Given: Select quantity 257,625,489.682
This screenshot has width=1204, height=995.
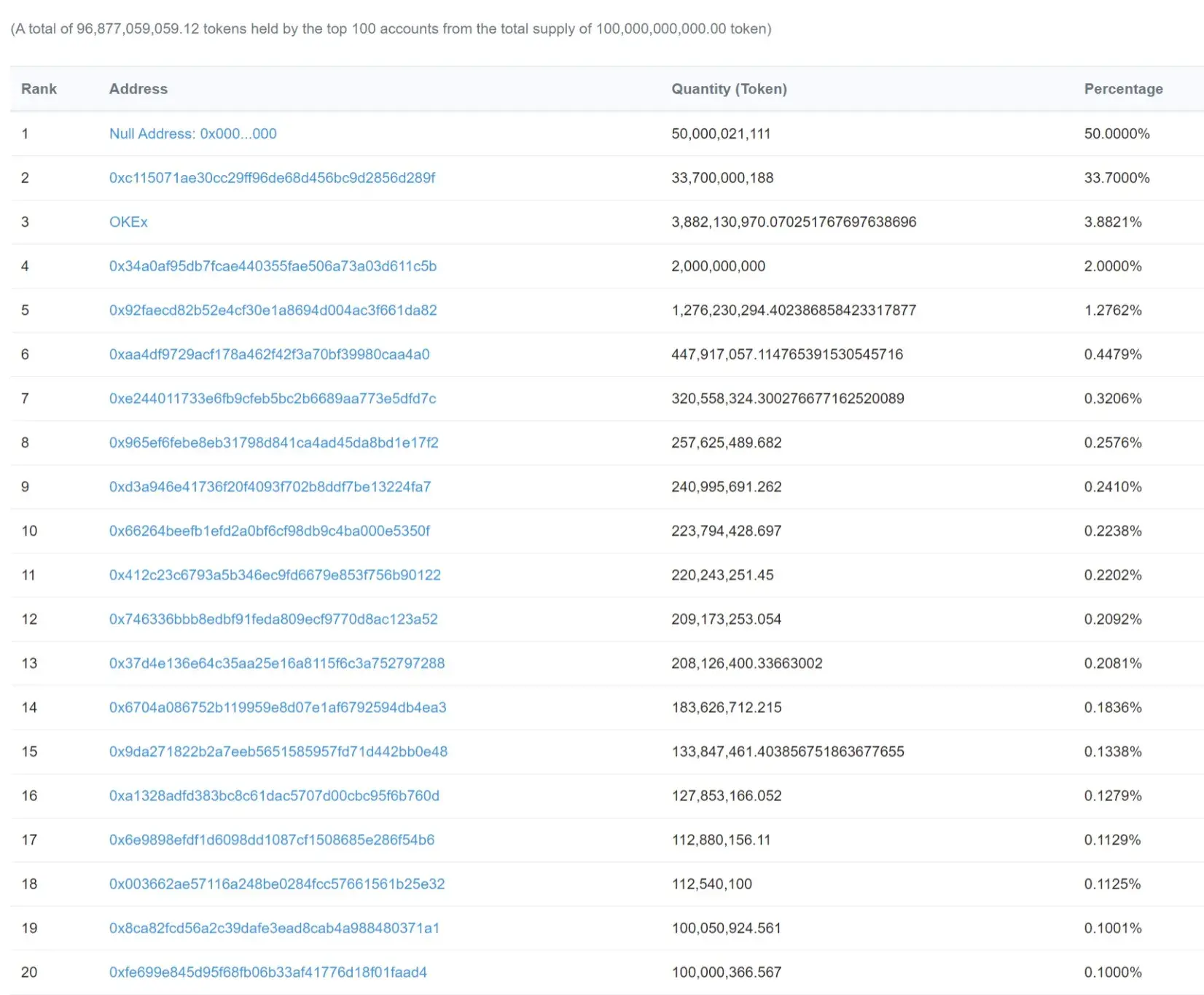Looking at the screenshot, I should click(726, 442).
